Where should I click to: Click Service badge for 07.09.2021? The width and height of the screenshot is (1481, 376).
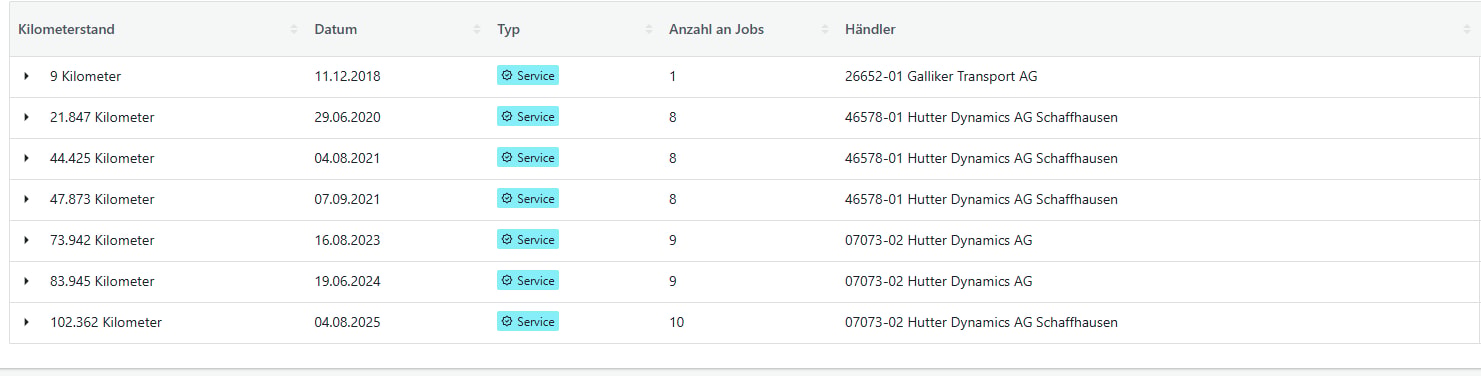tap(528, 198)
